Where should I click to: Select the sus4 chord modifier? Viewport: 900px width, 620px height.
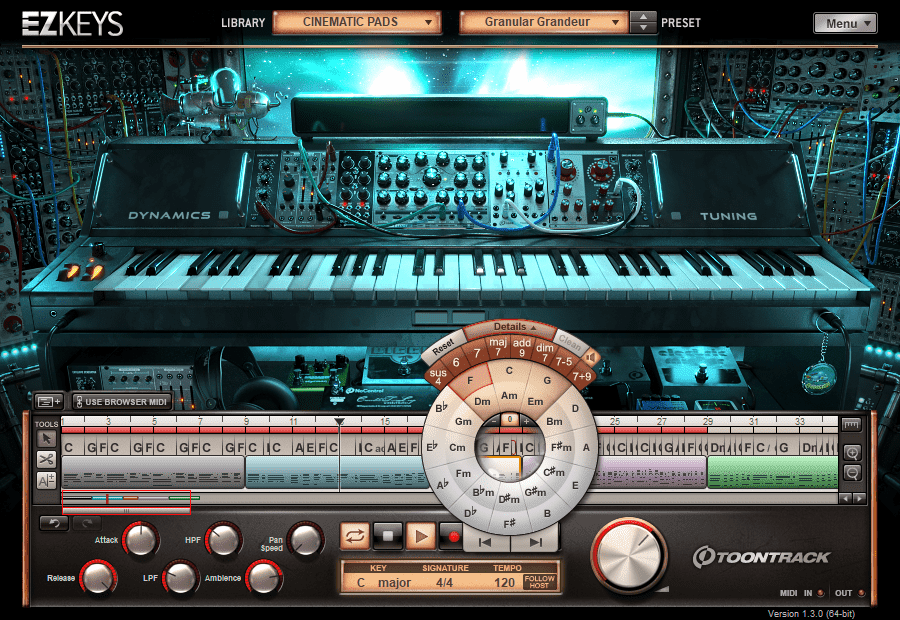pyautogui.click(x=438, y=377)
